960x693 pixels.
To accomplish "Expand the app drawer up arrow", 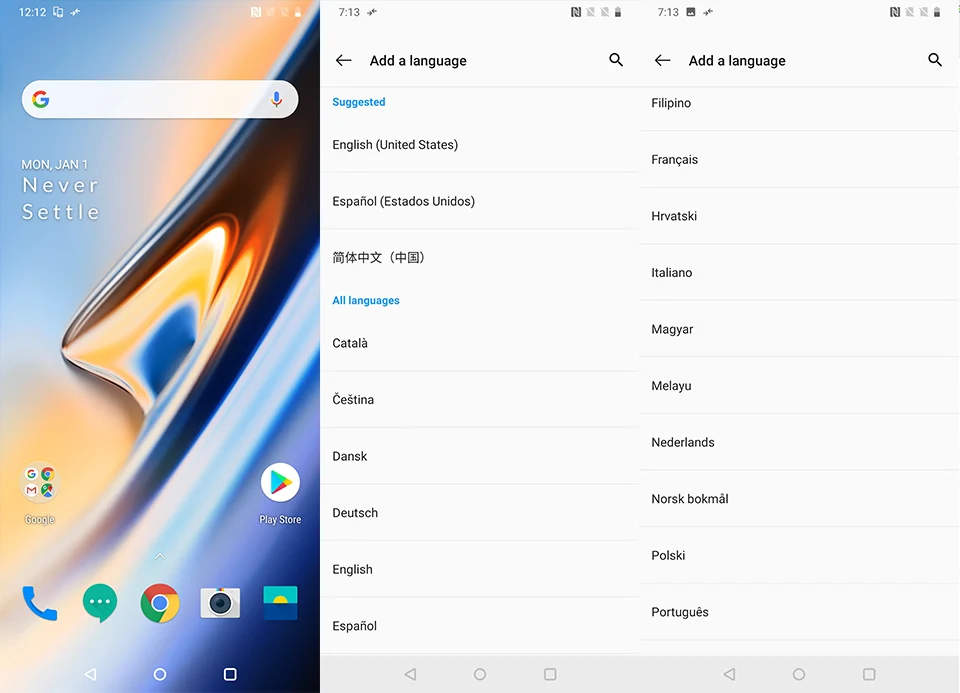I will tap(160, 556).
